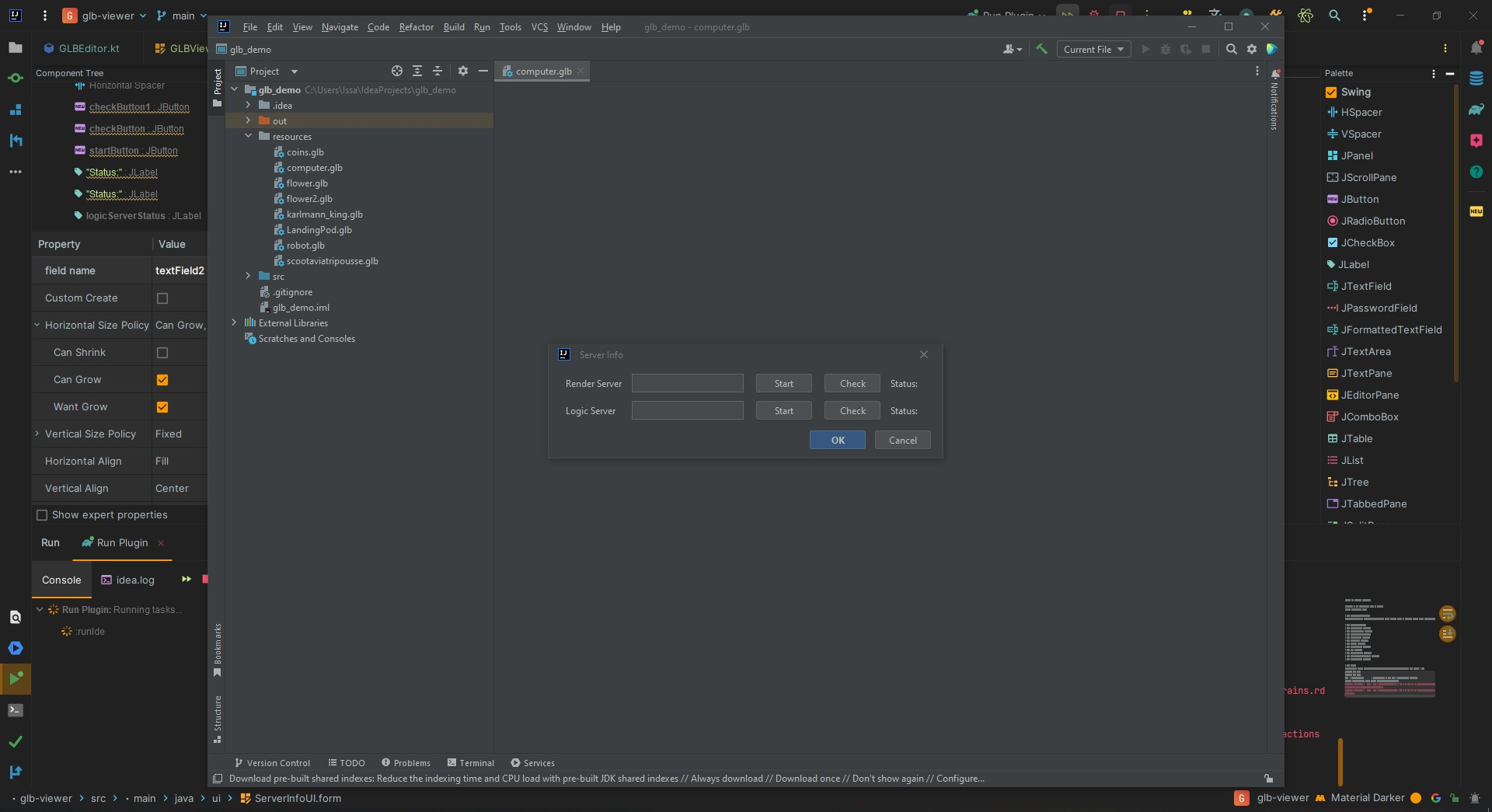Image resolution: width=1492 pixels, height=812 pixels.
Task: Open the Terminal tool window
Action: (x=16, y=710)
